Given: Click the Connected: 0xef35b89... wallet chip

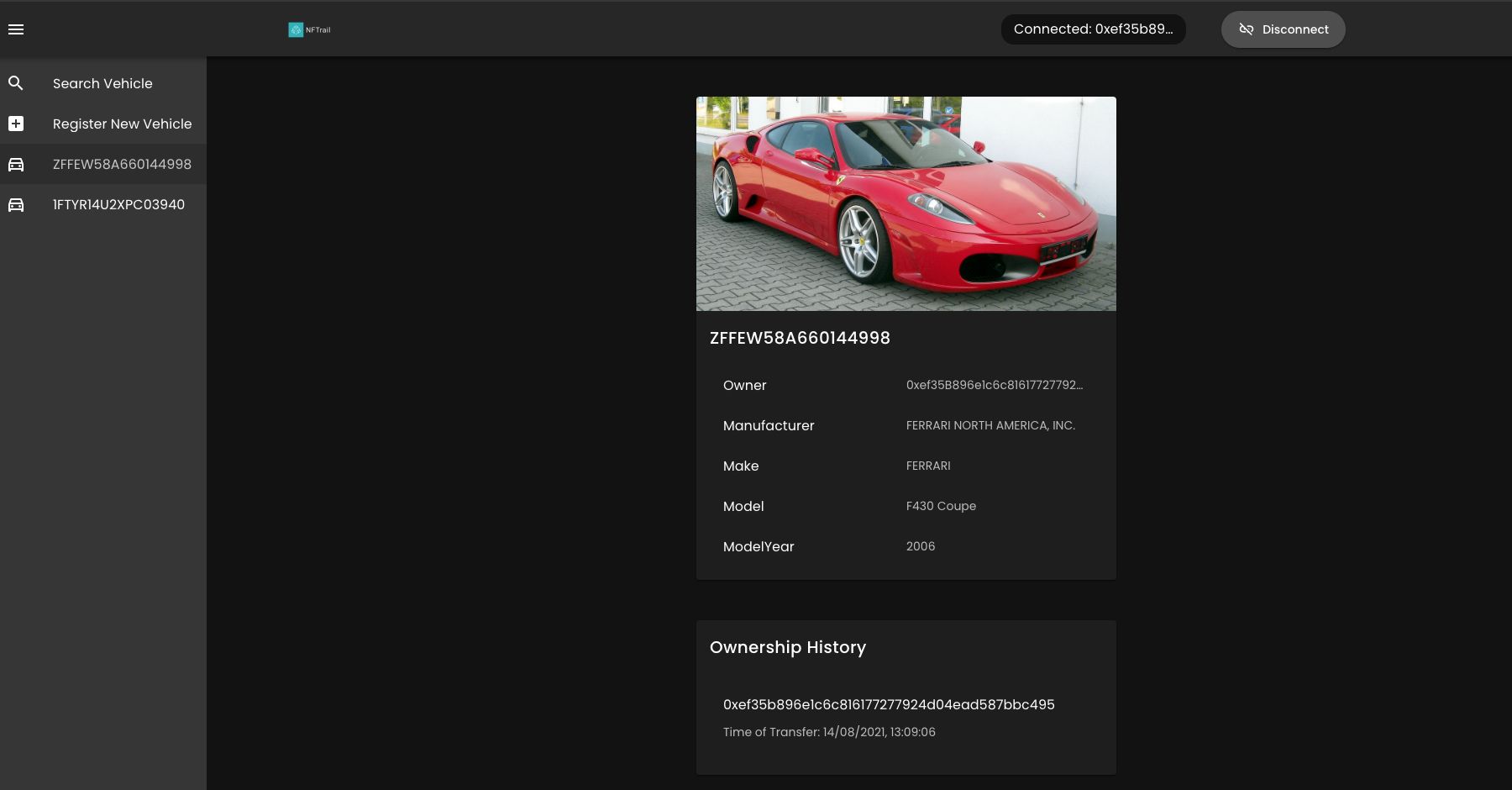Looking at the screenshot, I should (1093, 29).
